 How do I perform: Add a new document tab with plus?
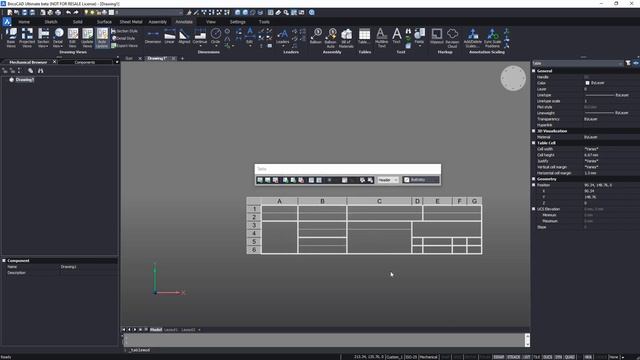click(x=182, y=58)
